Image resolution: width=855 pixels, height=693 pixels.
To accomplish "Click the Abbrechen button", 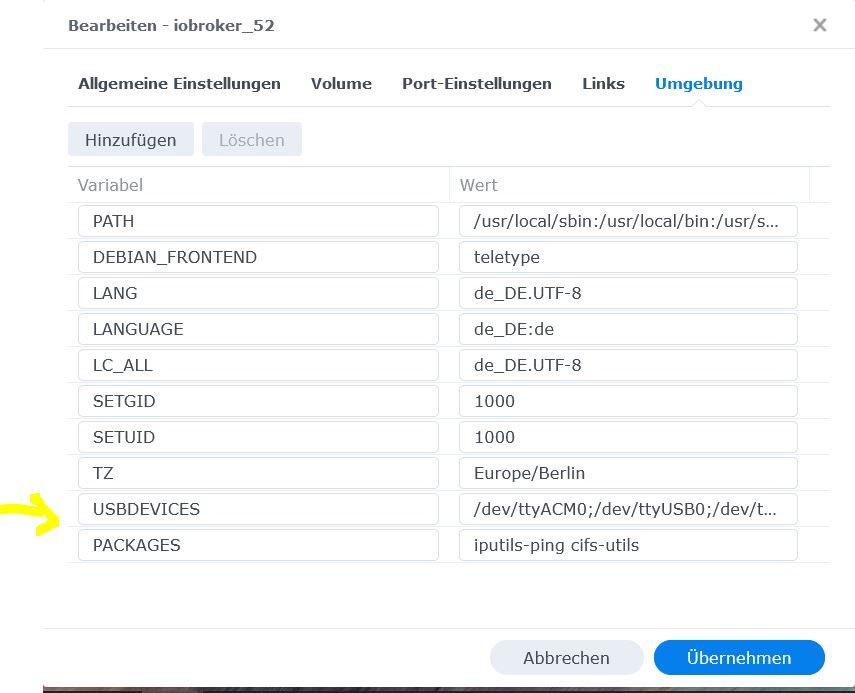I will (x=567, y=658).
